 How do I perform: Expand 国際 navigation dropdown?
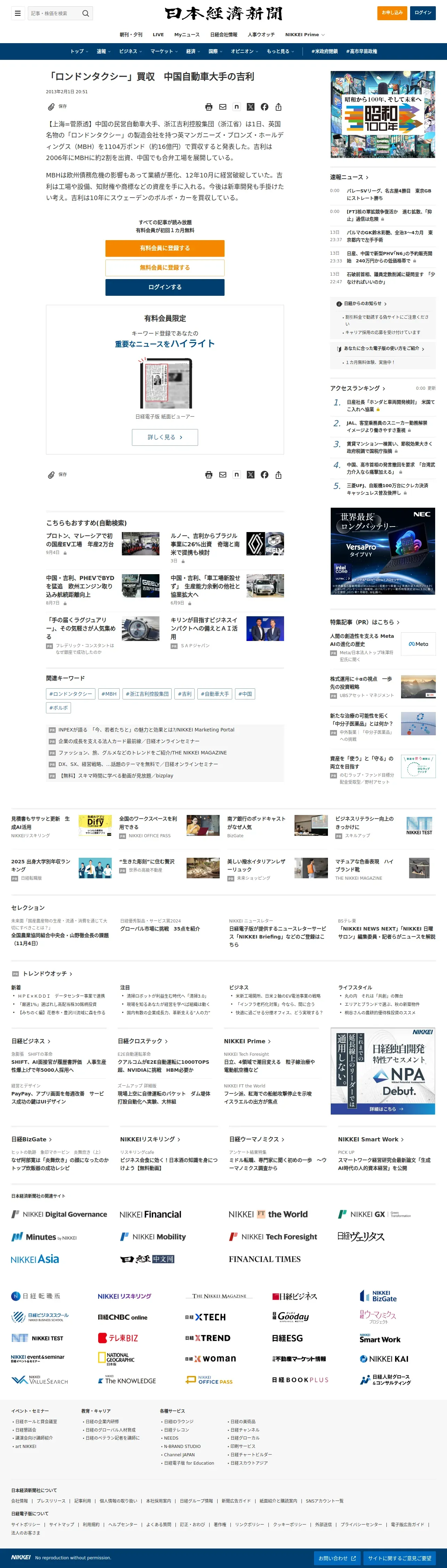coord(215,51)
